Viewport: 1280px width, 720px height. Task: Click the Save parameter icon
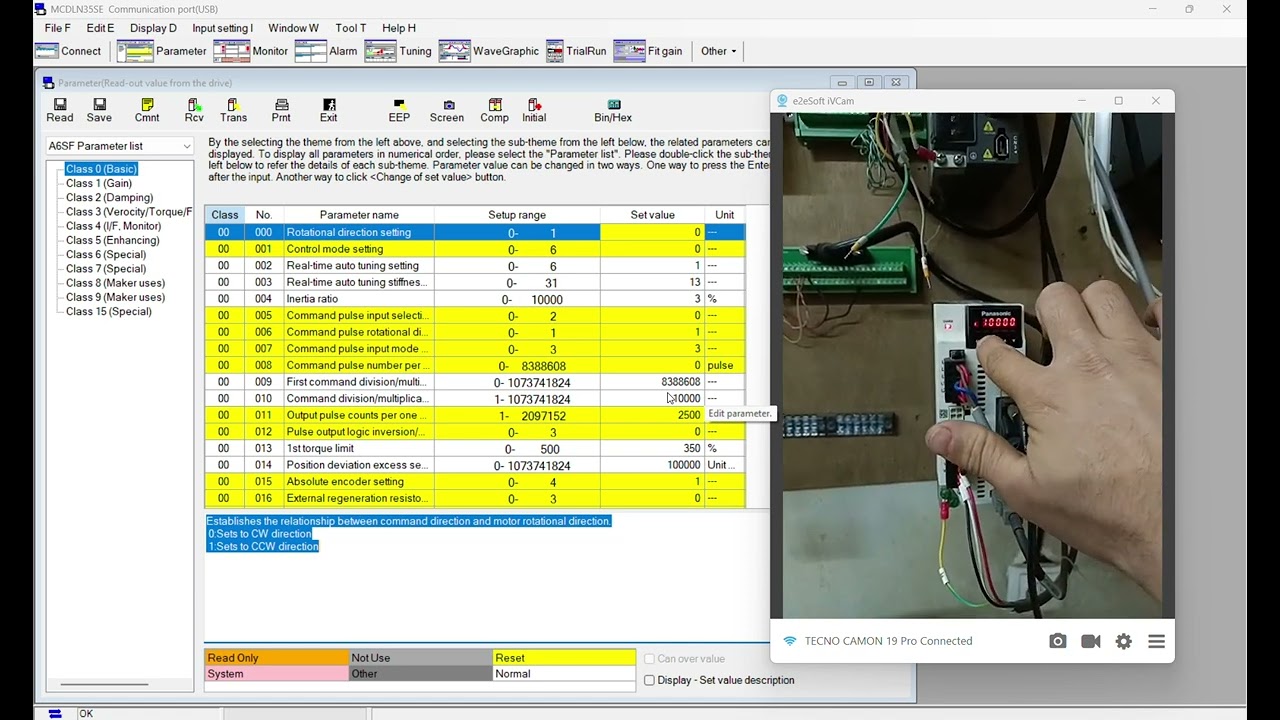99,110
